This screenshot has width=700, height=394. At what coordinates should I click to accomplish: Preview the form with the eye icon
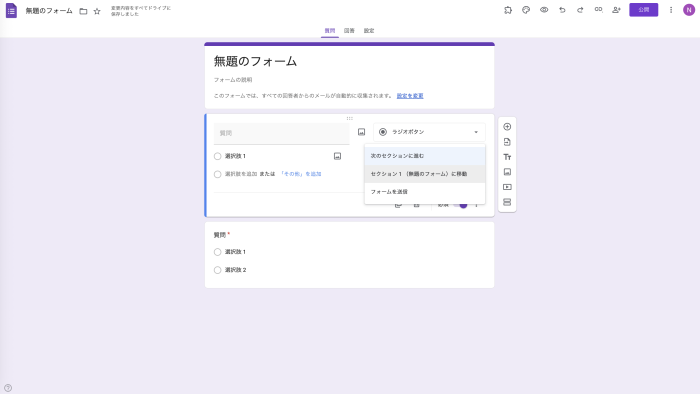544,10
